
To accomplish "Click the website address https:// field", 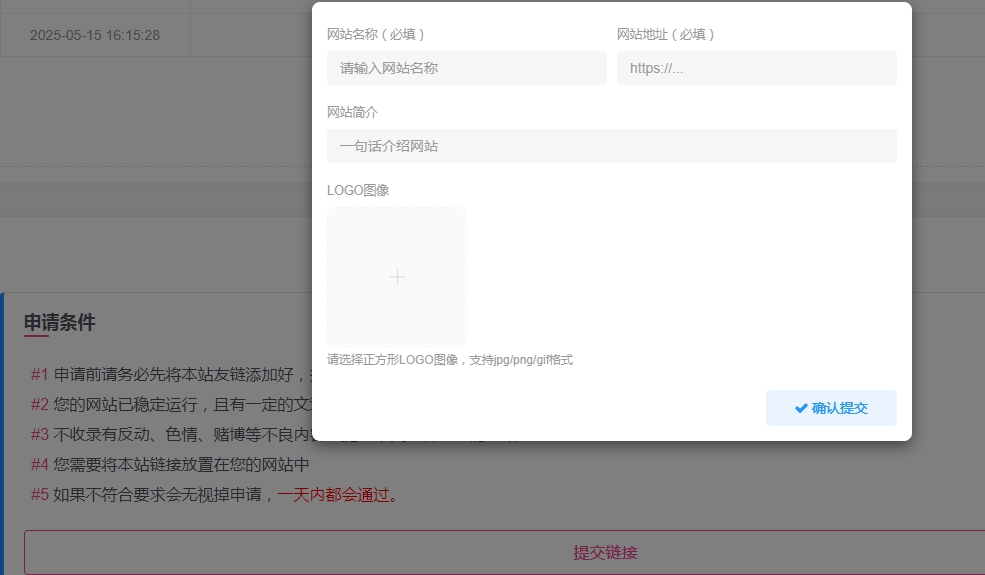I will (756, 68).
